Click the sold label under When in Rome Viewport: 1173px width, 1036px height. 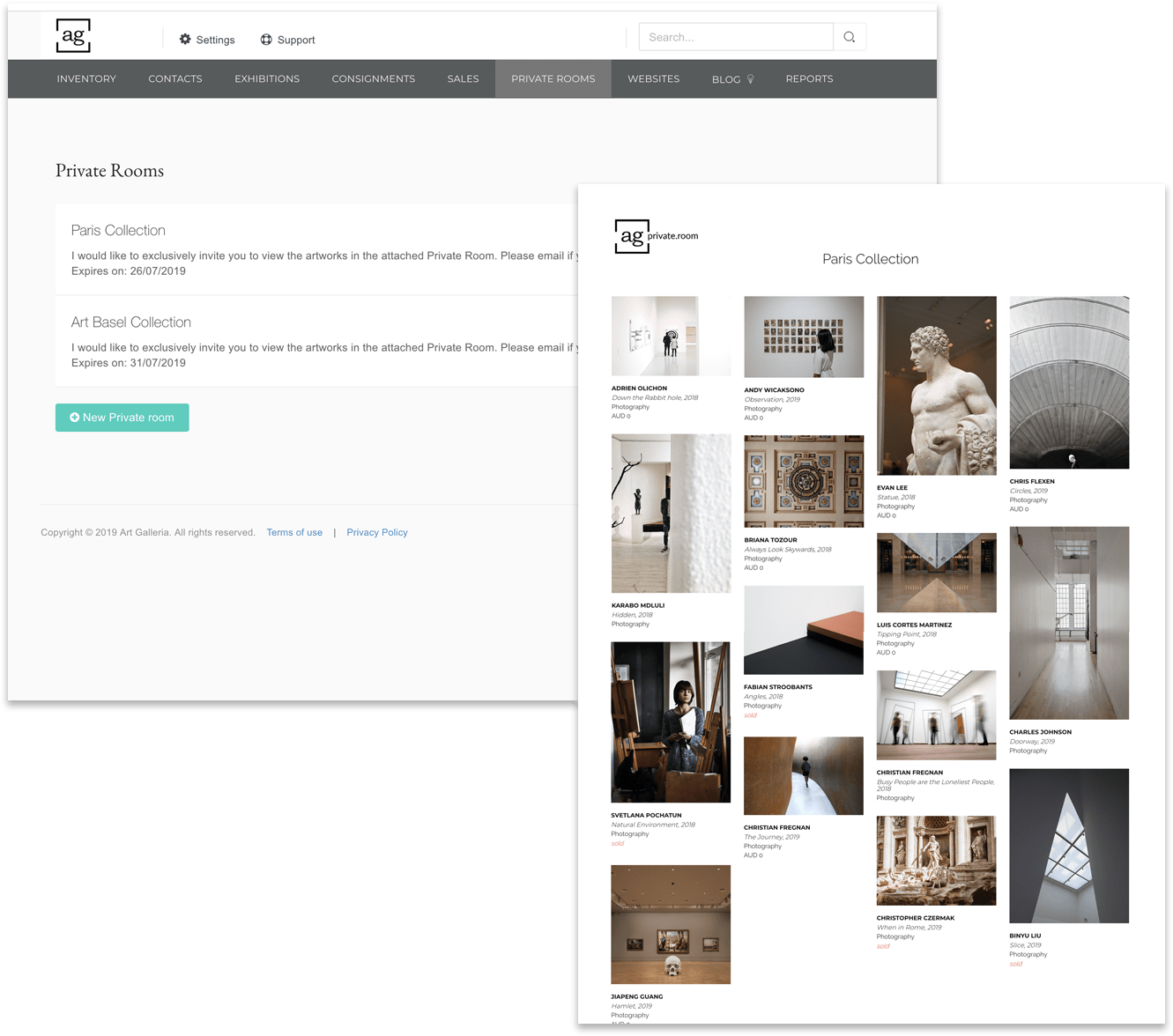click(x=883, y=946)
